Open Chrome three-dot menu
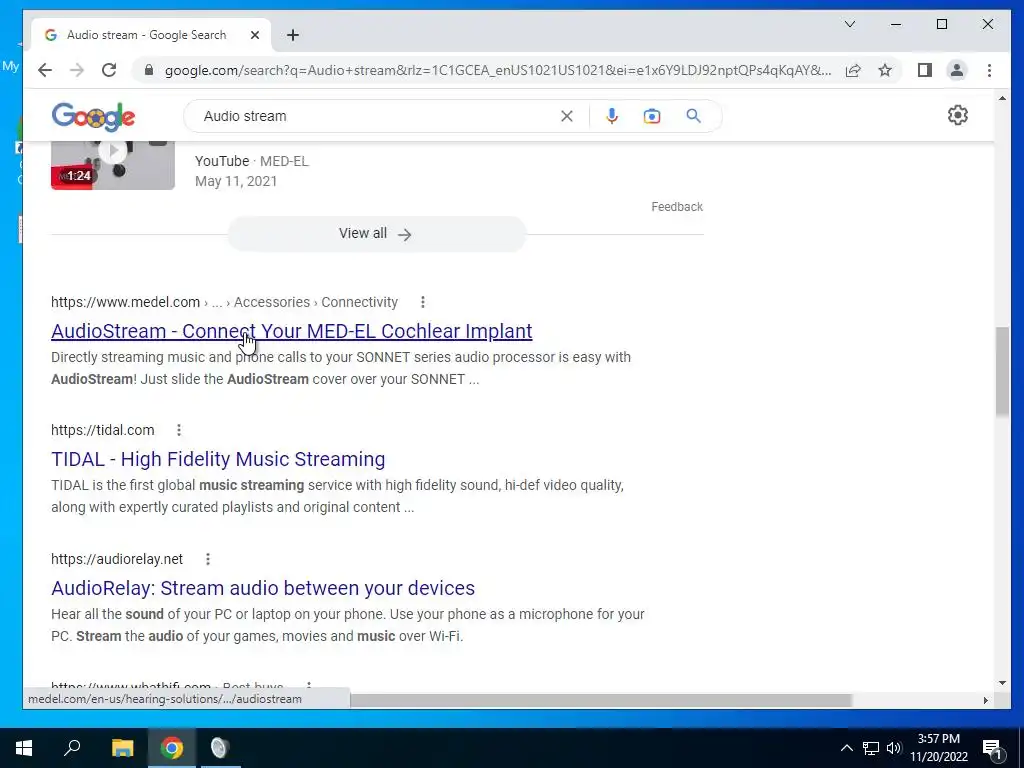 pyautogui.click(x=989, y=70)
